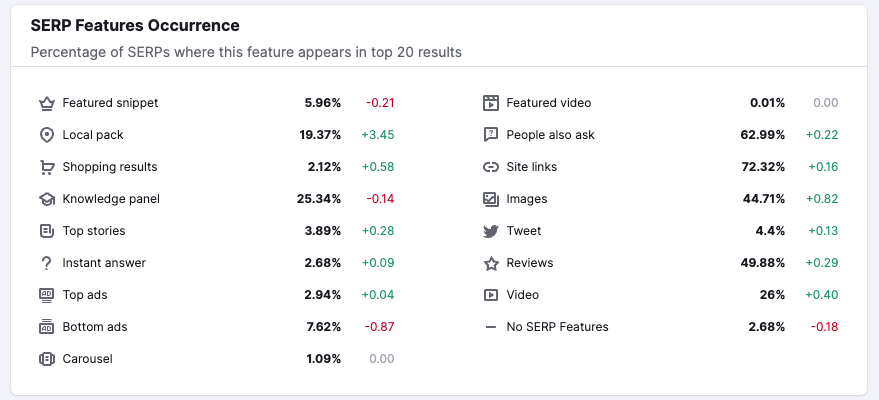Click the Local pack pin icon
The image size is (879, 400).
(46, 135)
